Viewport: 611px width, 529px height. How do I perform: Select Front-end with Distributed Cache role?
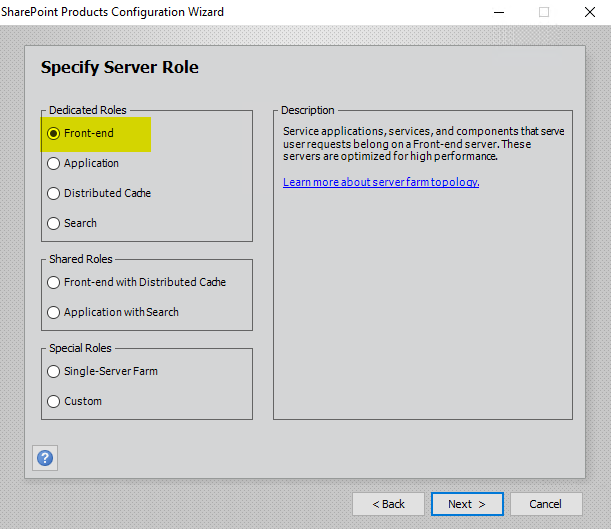click(x=54, y=282)
